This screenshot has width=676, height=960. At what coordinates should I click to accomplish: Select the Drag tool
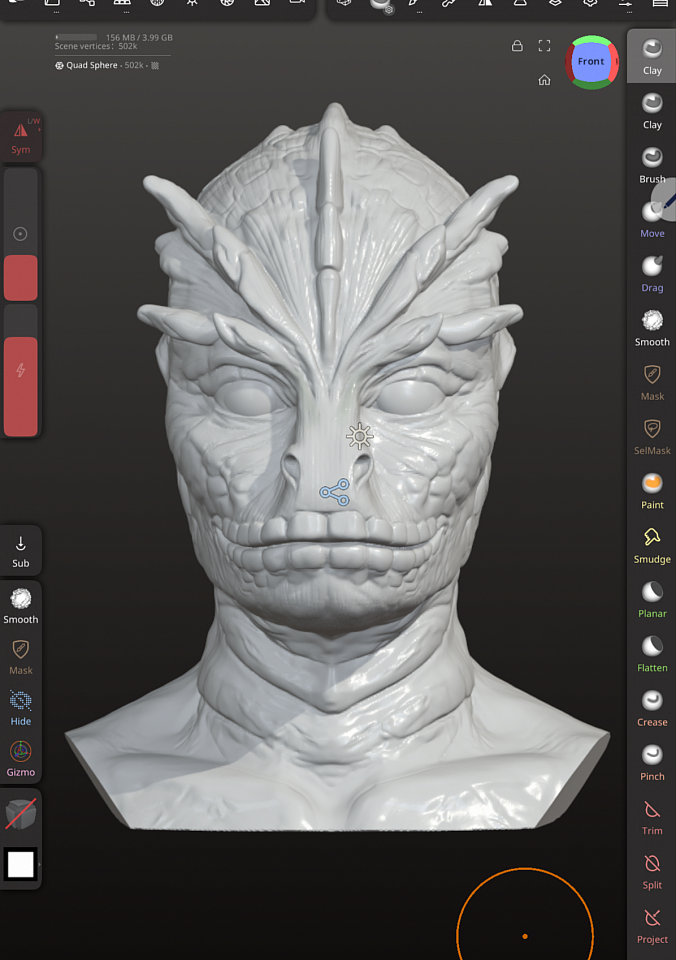click(x=652, y=271)
